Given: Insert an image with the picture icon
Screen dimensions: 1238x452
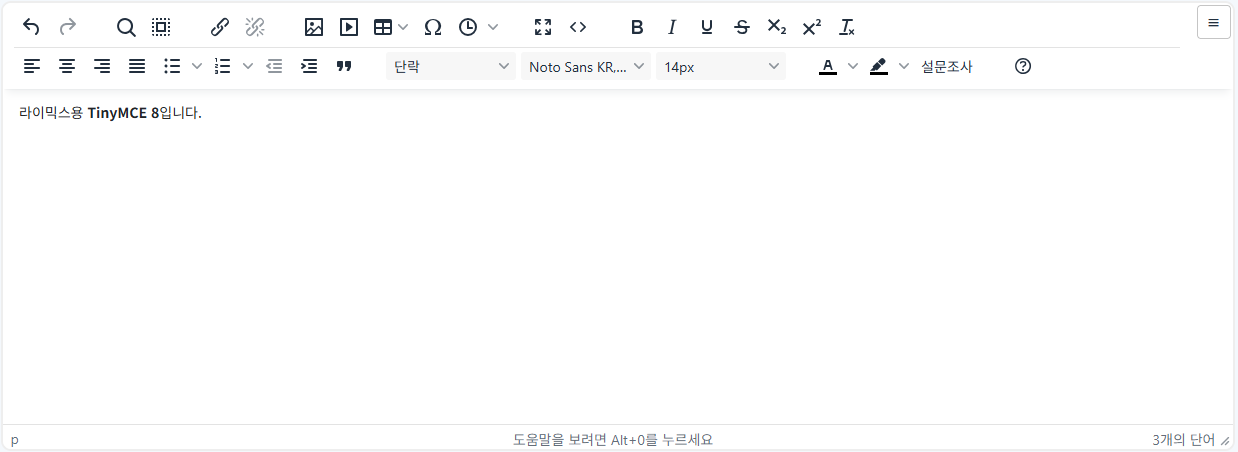Looking at the screenshot, I should click(314, 27).
